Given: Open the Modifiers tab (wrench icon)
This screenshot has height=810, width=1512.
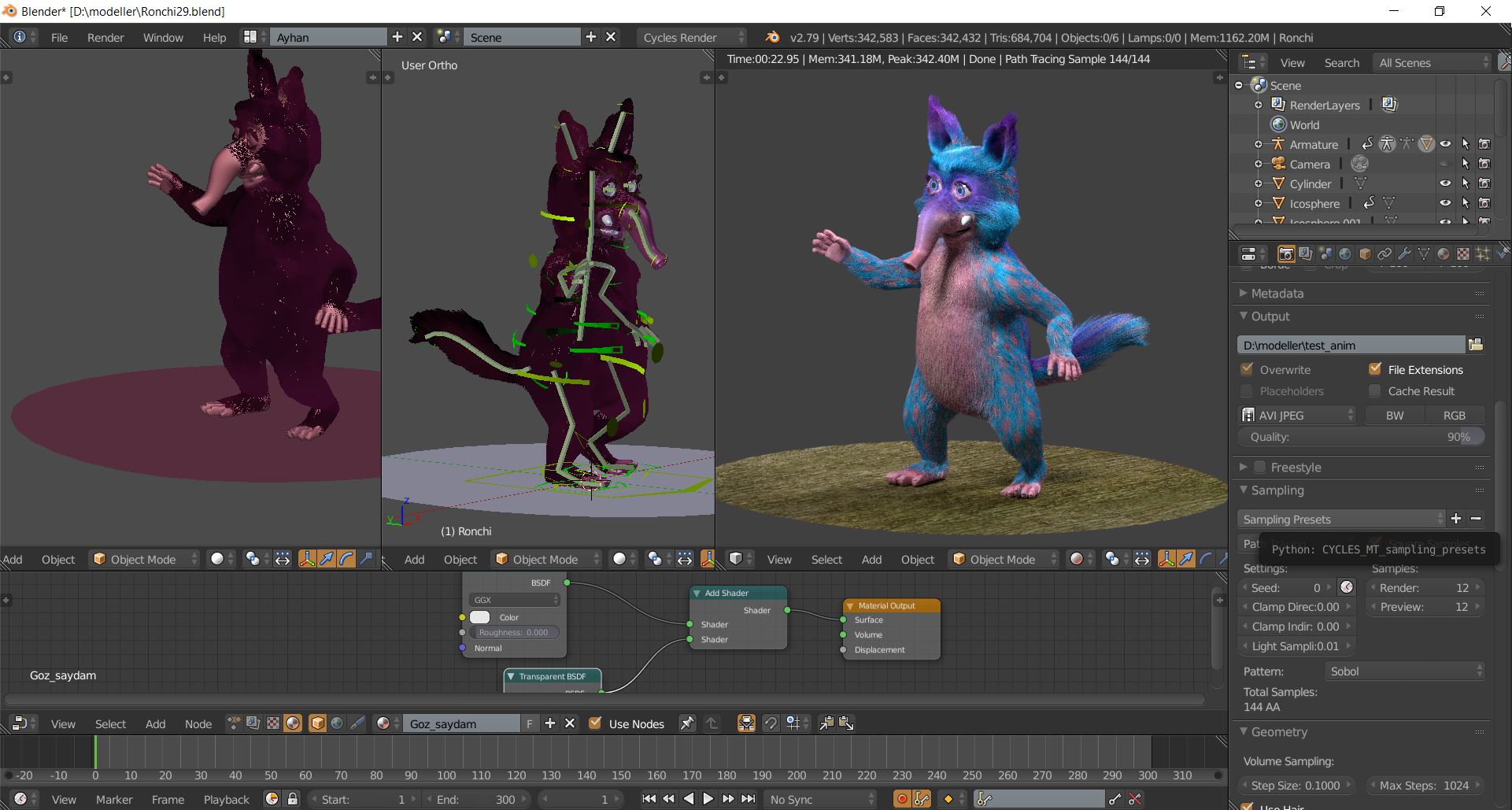Looking at the screenshot, I should tap(1404, 253).
